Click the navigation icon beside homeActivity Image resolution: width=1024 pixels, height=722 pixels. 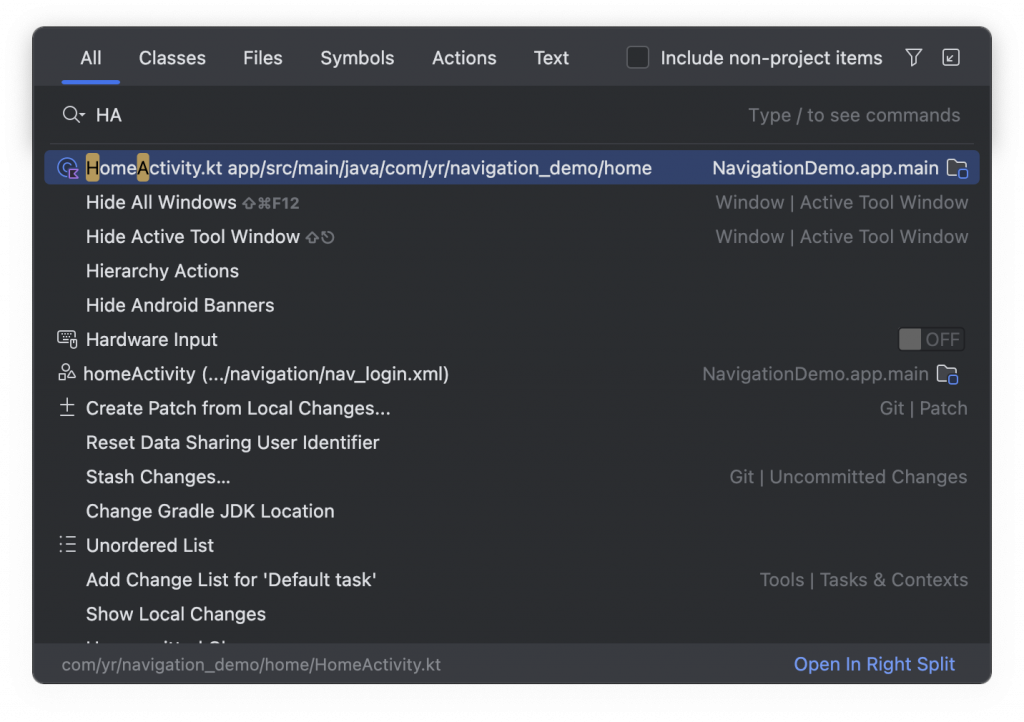click(x=67, y=374)
